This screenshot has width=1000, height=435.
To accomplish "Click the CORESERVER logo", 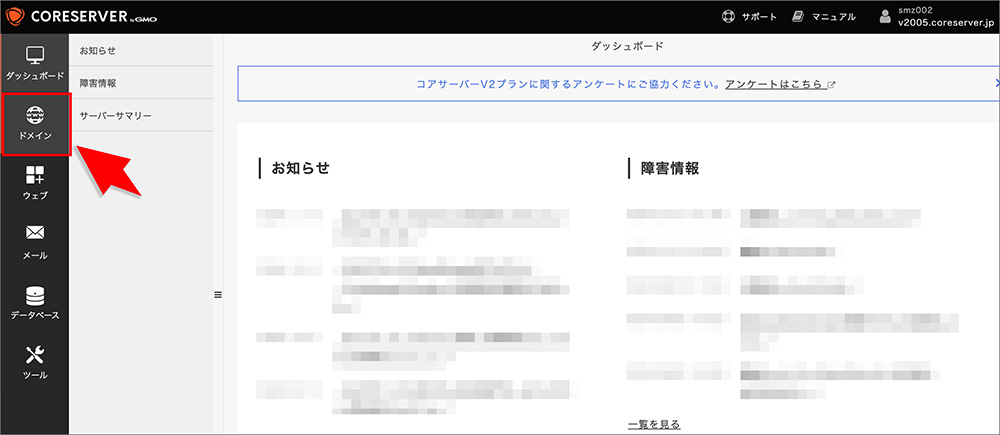I will 82,17.
